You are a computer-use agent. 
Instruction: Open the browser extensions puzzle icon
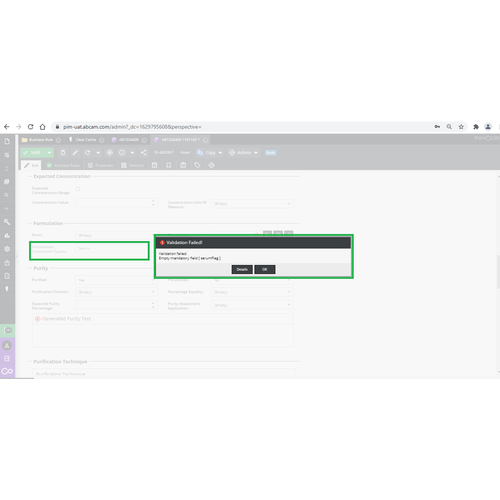[x=476, y=127]
